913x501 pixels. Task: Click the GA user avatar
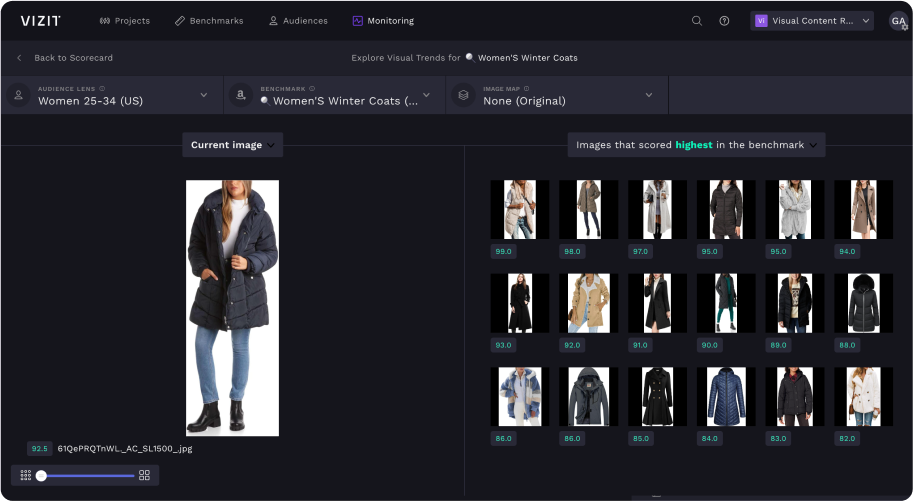click(898, 20)
